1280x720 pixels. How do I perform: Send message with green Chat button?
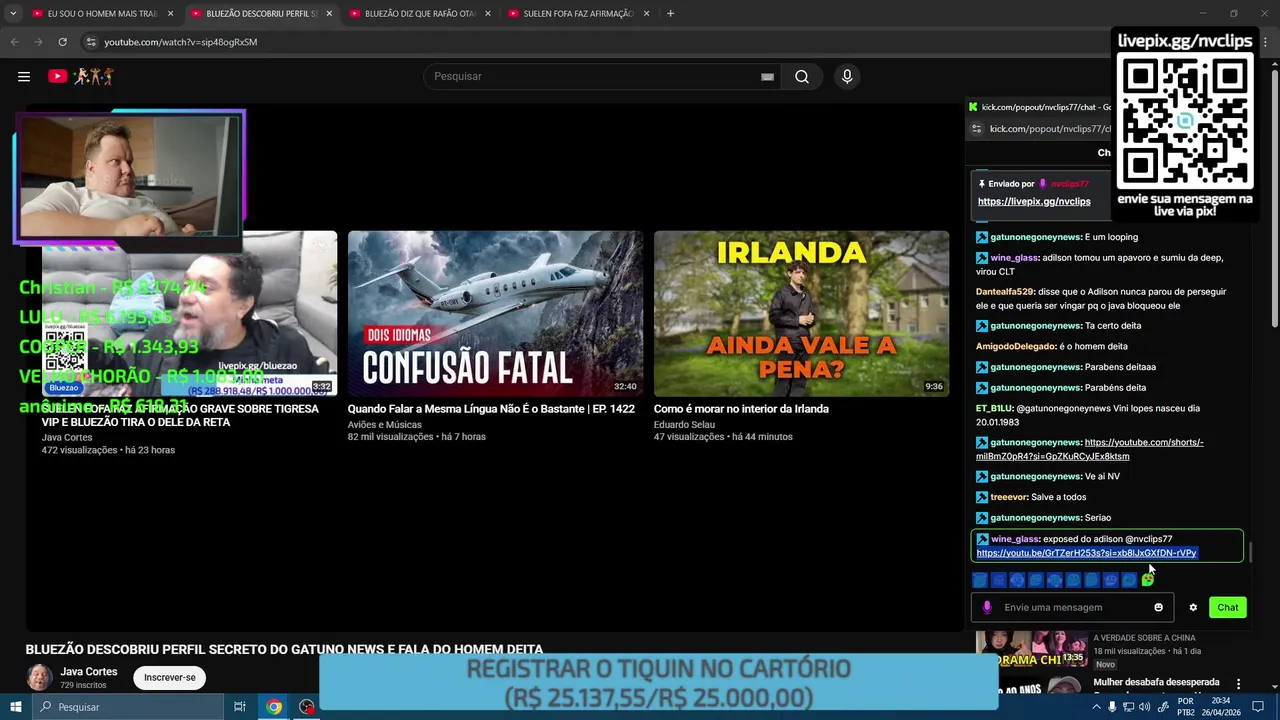coord(1227,607)
